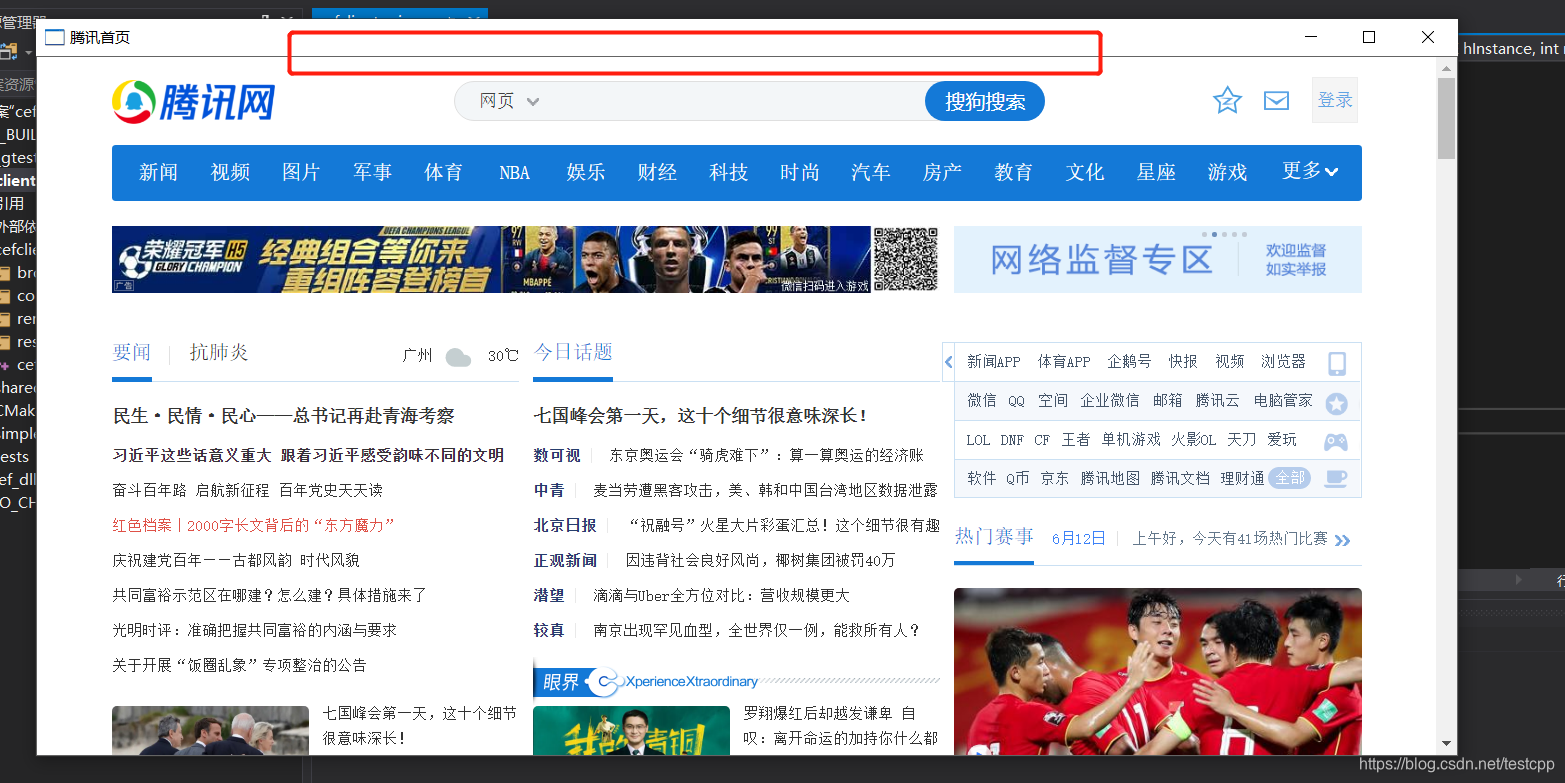Image resolution: width=1565 pixels, height=783 pixels.
Task: Open the red 红色档案 article link
Action: tap(254, 525)
